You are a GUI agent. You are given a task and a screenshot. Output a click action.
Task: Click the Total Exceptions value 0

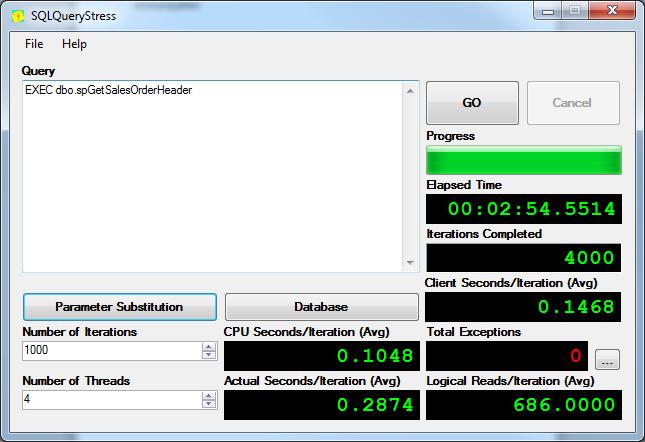575,356
